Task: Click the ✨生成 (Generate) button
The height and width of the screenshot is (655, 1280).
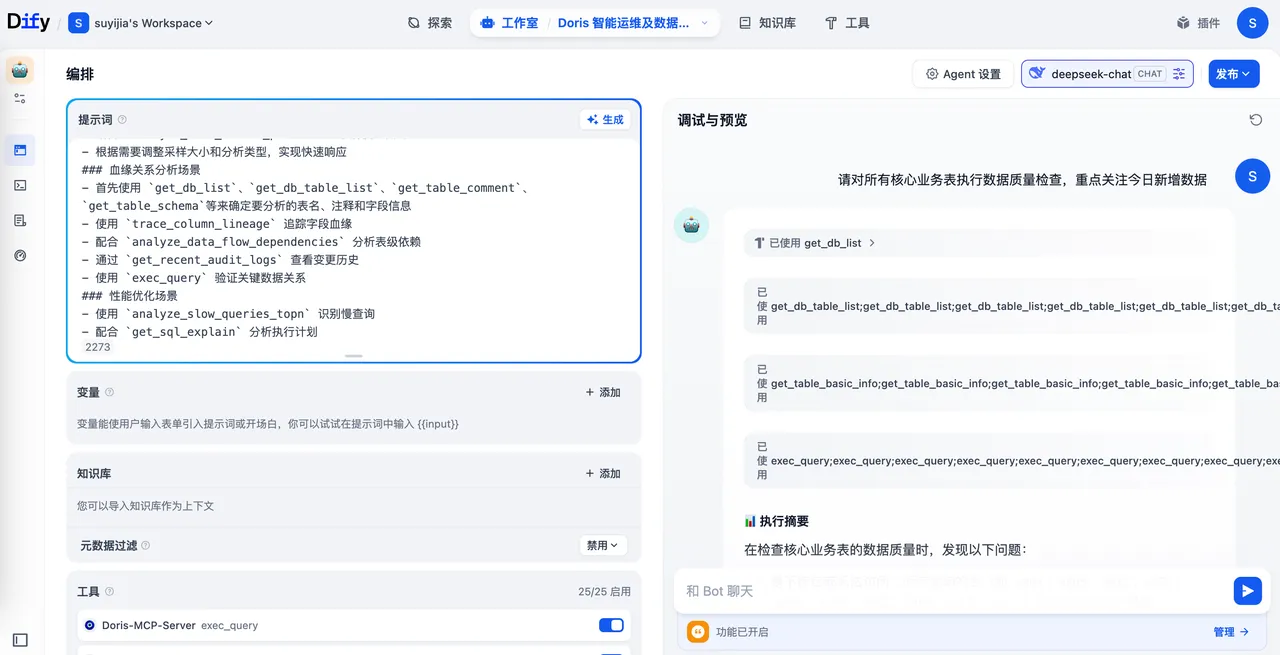Action: tap(605, 119)
